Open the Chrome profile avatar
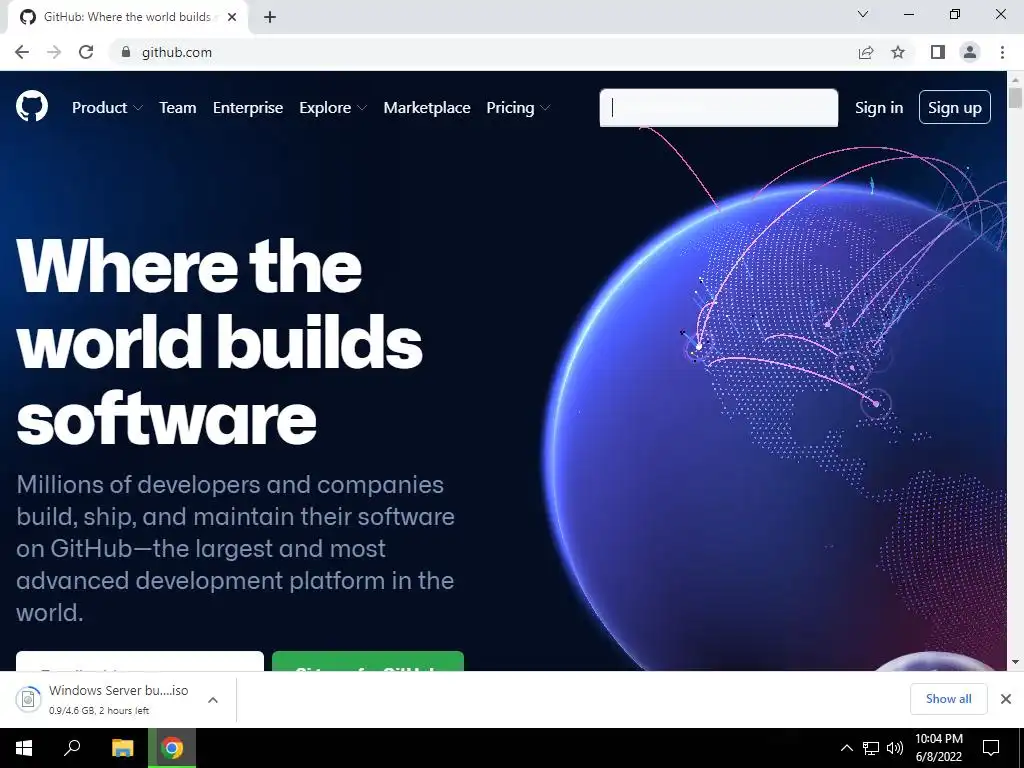This screenshot has width=1024, height=768. pyautogui.click(x=970, y=52)
